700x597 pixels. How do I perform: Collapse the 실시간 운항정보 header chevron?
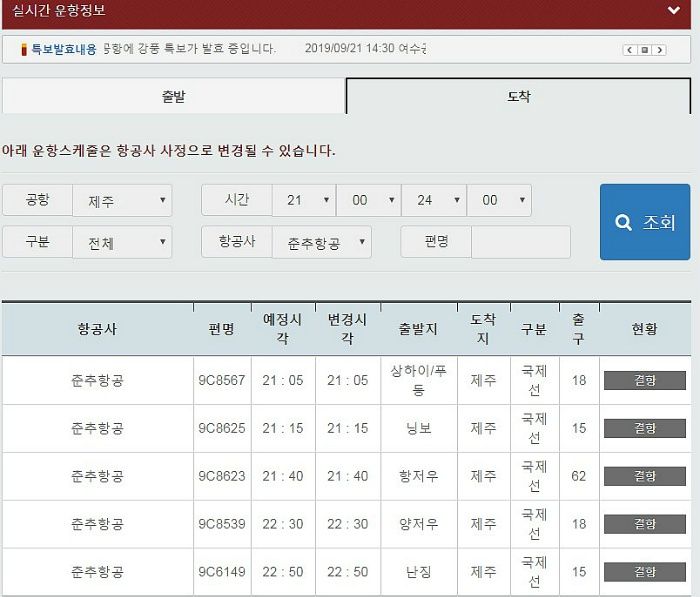(674, 10)
